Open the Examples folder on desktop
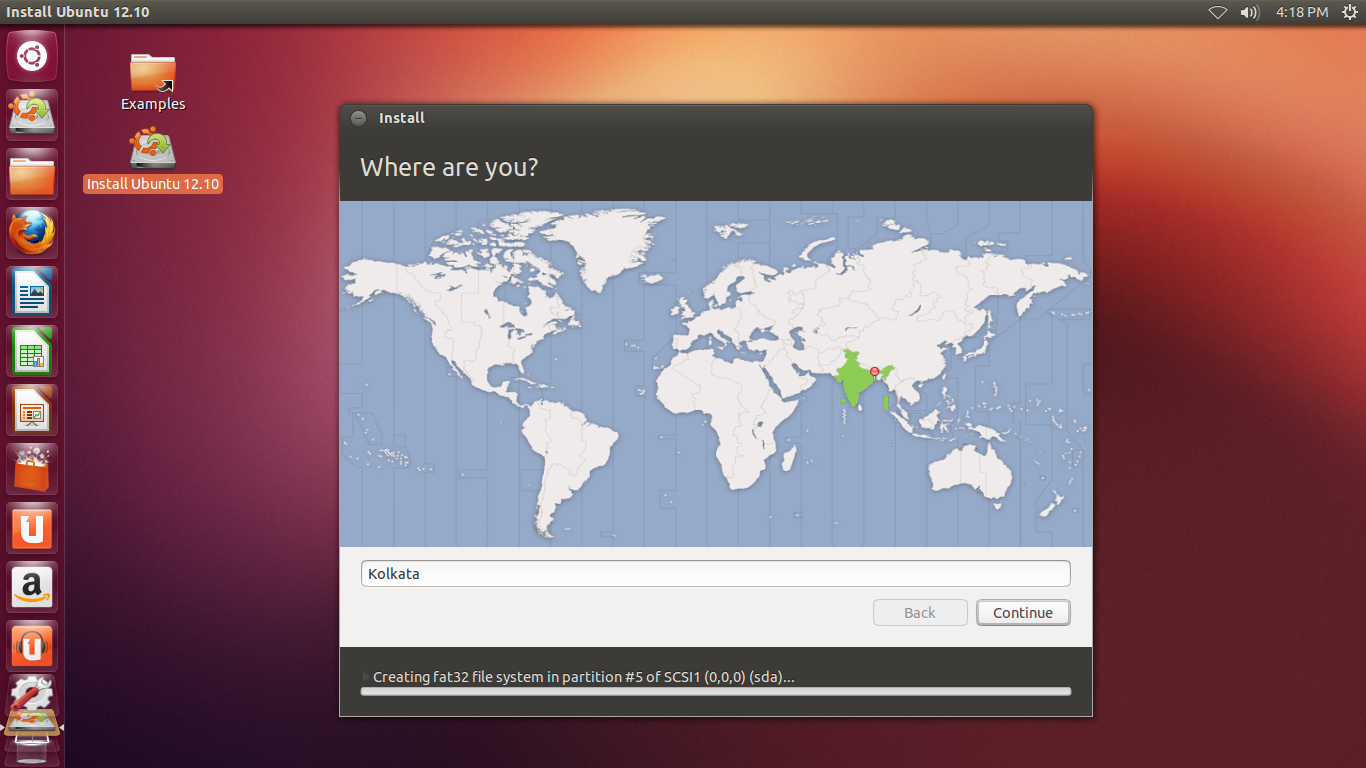Image resolution: width=1366 pixels, height=768 pixels. tap(153, 81)
